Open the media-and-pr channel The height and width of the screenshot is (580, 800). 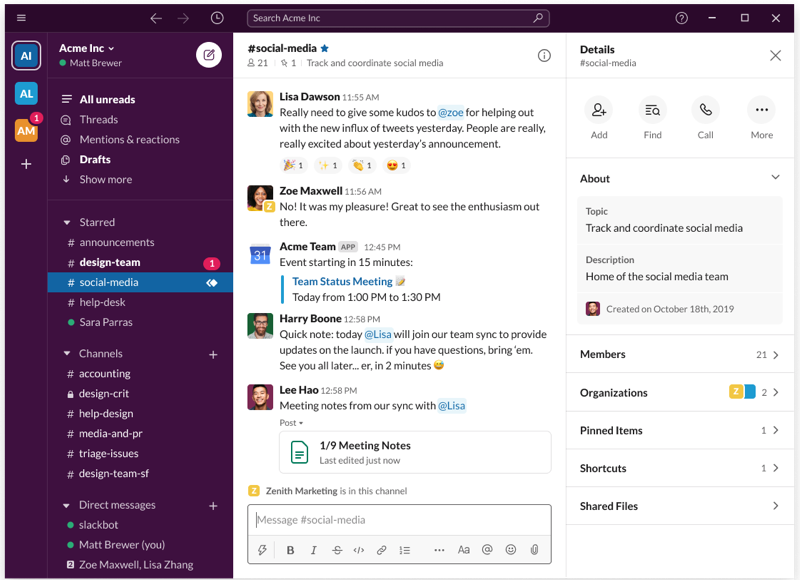(x=110, y=434)
